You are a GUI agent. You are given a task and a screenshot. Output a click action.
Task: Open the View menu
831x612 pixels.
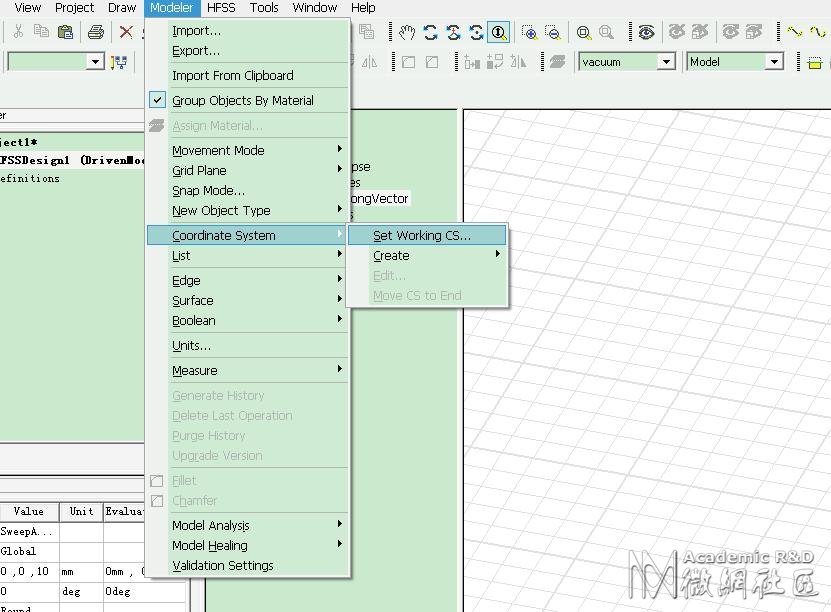coord(28,8)
